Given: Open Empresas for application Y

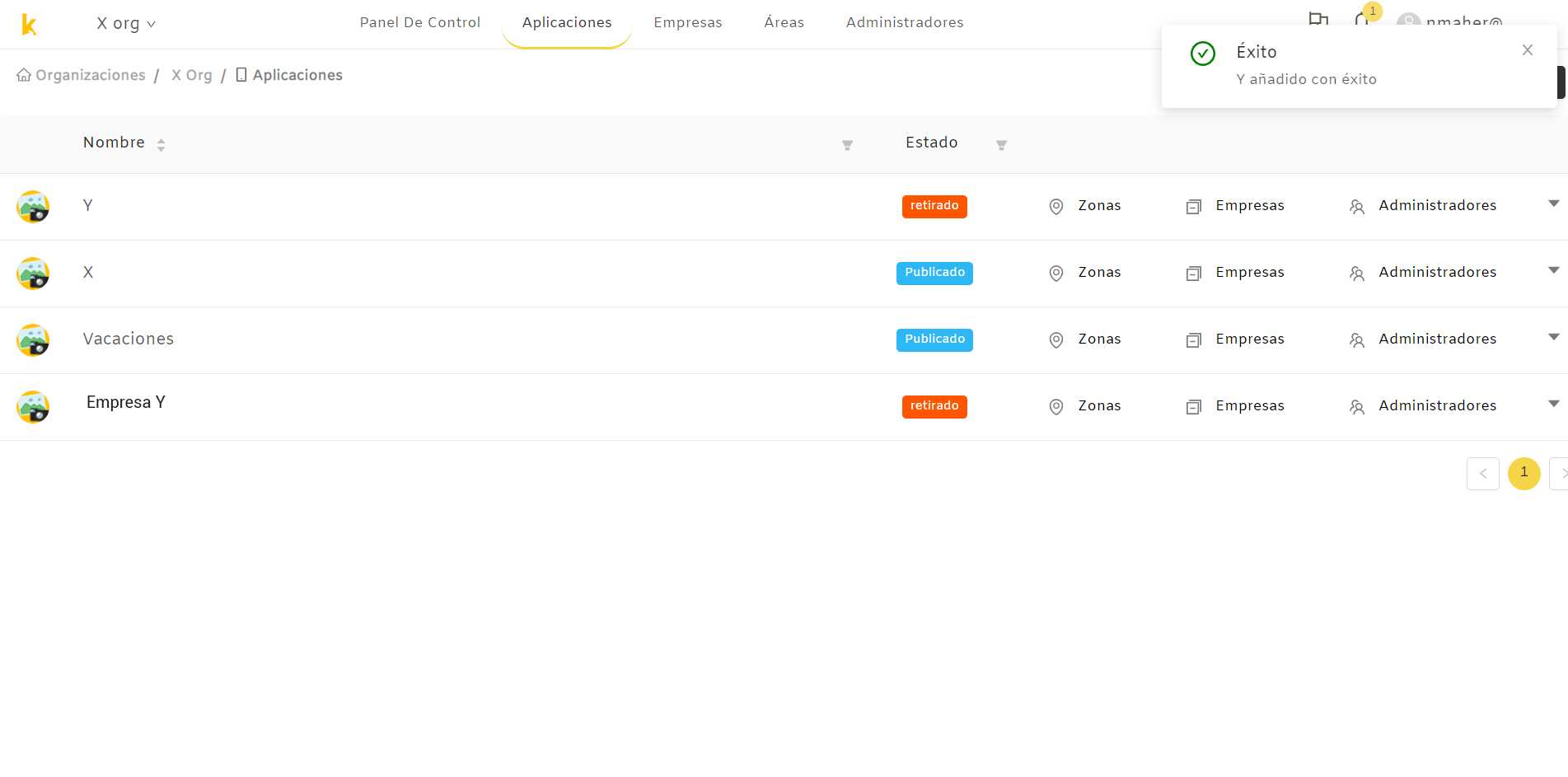Looking at the screenshot, I should [x=1250, y=205].
